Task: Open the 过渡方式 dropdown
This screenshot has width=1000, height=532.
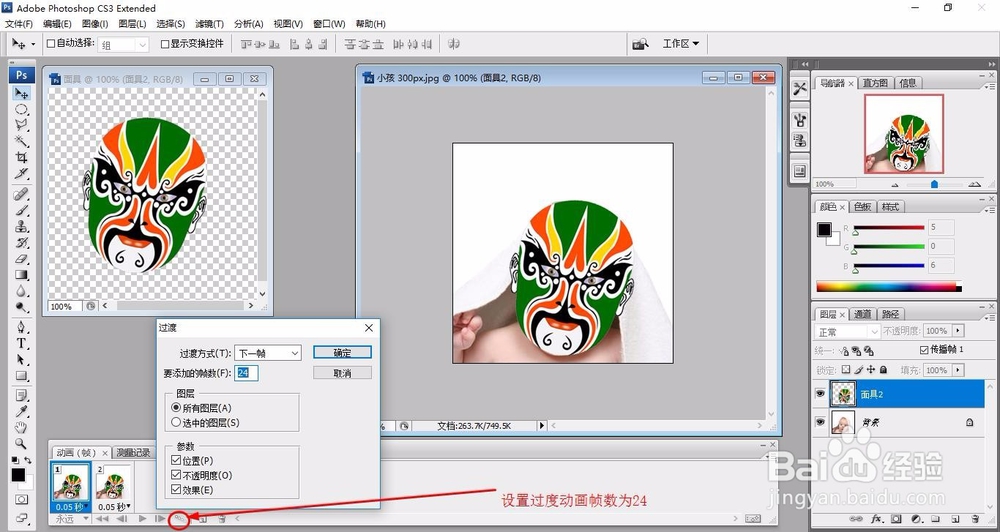Action: [x=268, y=353]
